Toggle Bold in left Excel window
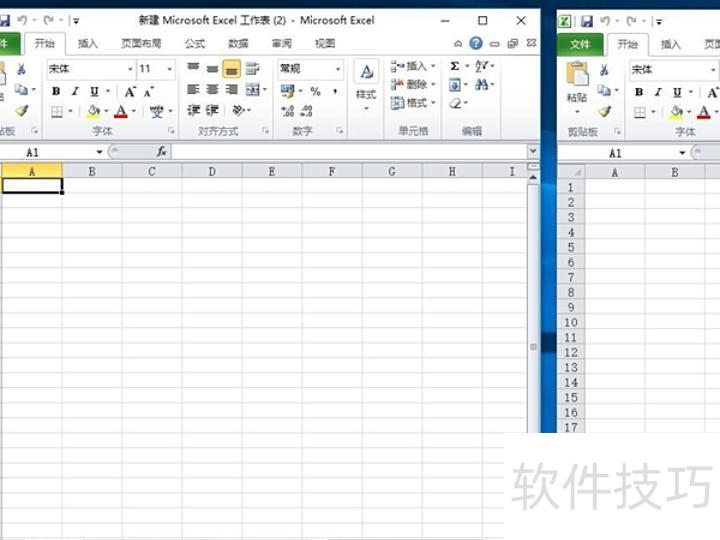The height and width of the screenshot is (540, 720). (x=56, y=91)
